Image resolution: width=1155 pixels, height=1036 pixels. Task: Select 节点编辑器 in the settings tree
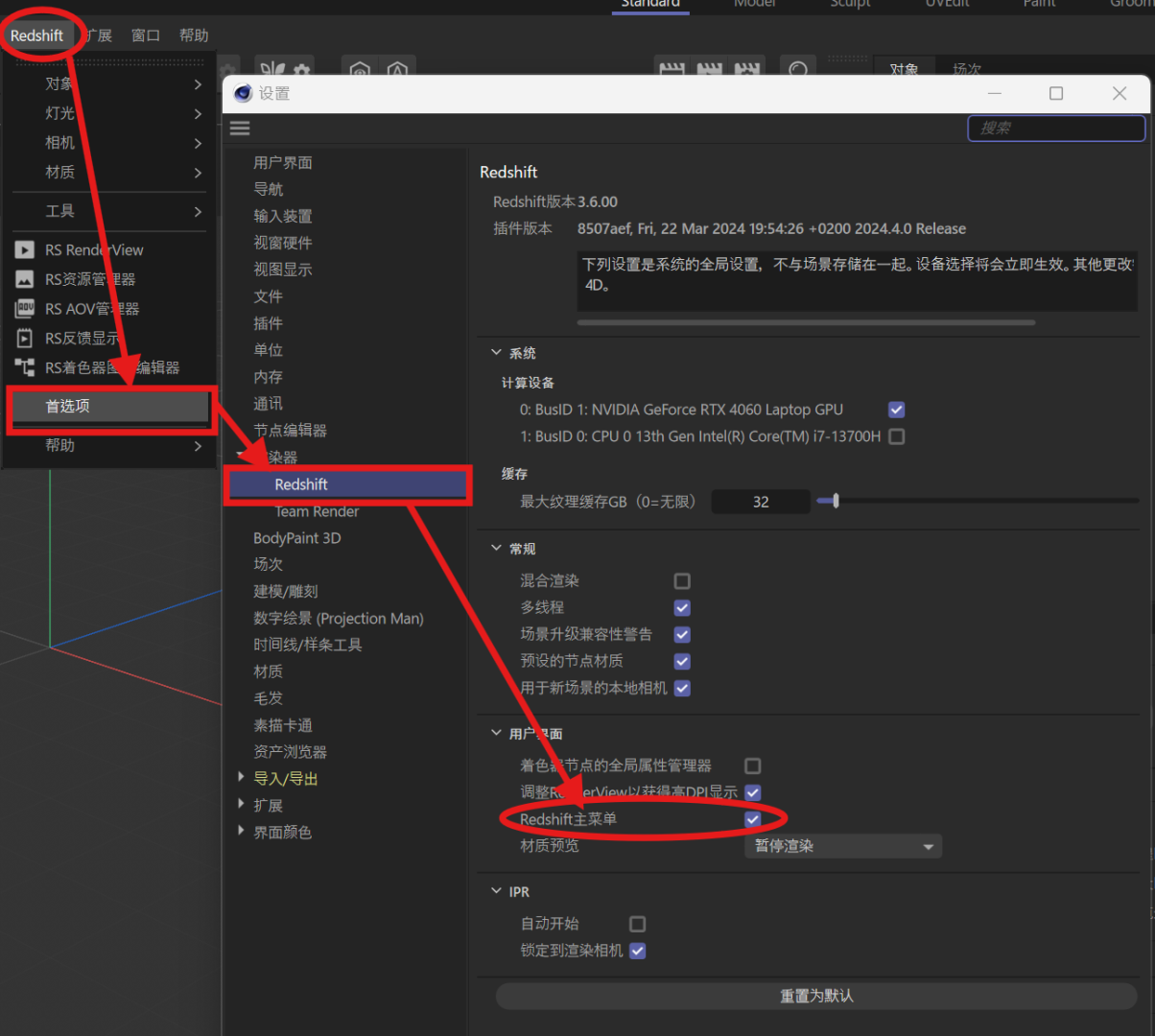pyautogui.click(x=291, y=432)
